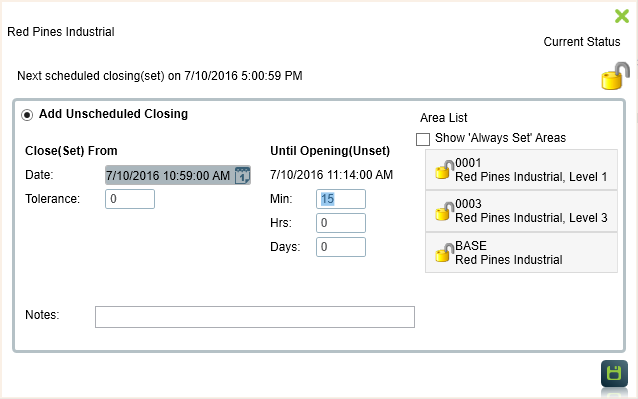
Task: Click the Days input field
Action: (341, 247)
